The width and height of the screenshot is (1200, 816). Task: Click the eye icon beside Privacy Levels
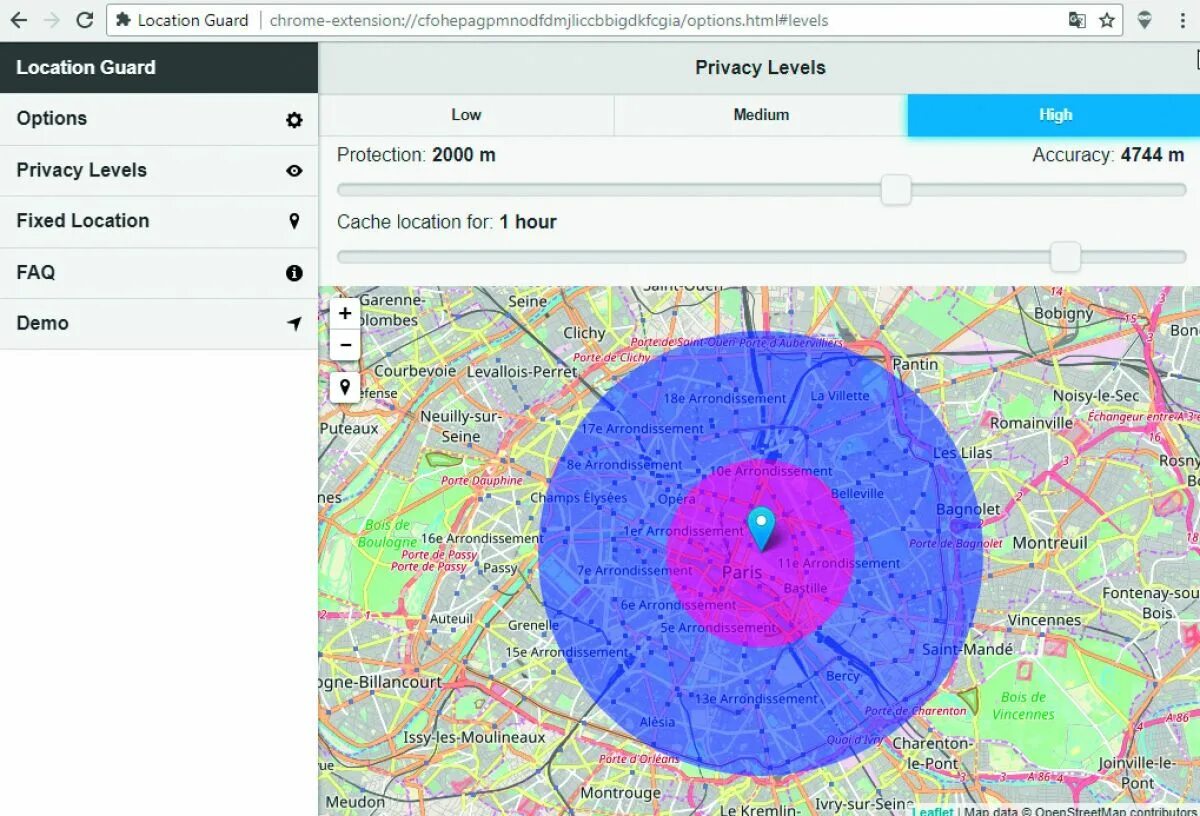pyautogui.click(x=294, y=171)
